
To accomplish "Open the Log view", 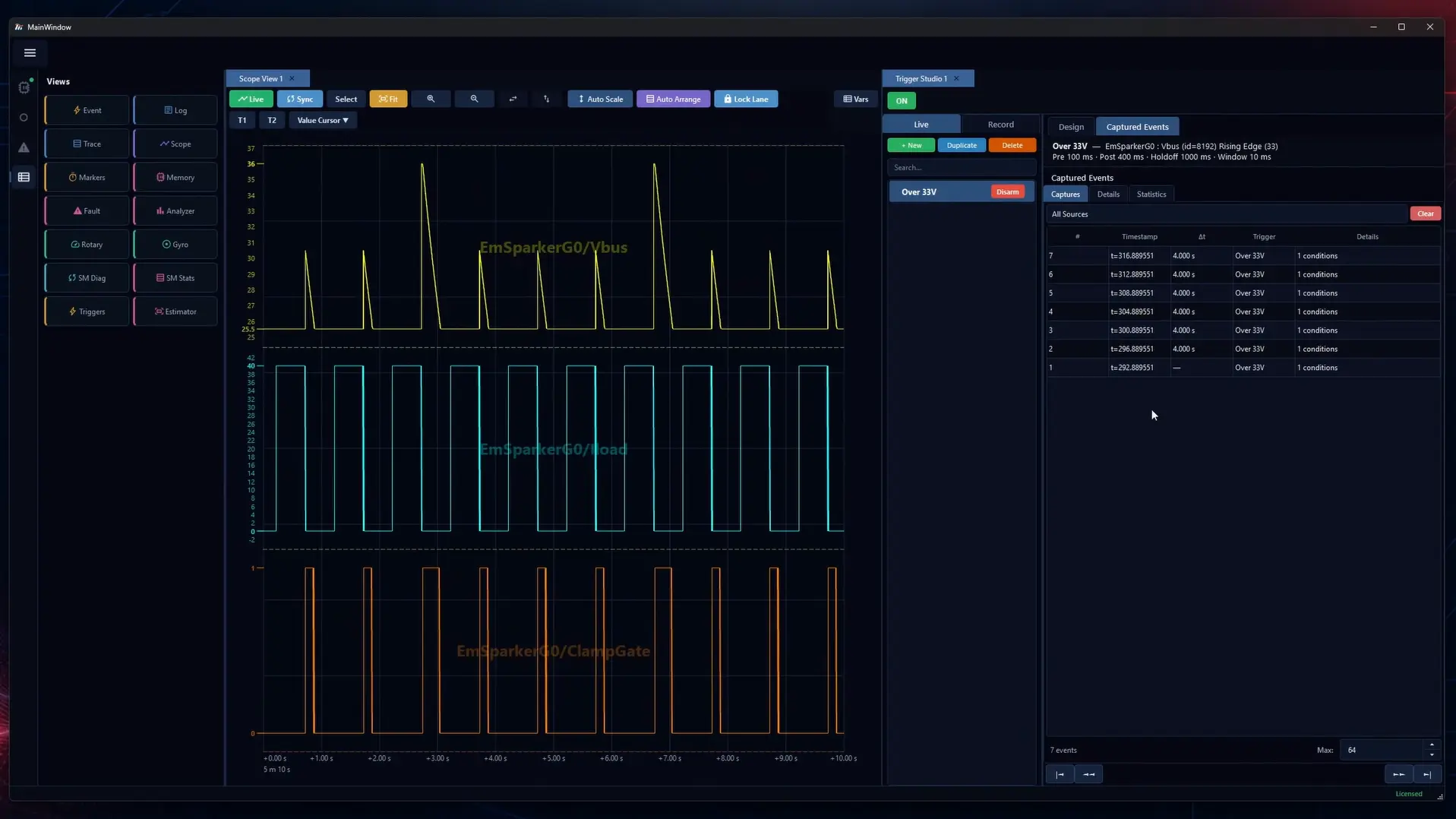I will [x=175, y=110].
